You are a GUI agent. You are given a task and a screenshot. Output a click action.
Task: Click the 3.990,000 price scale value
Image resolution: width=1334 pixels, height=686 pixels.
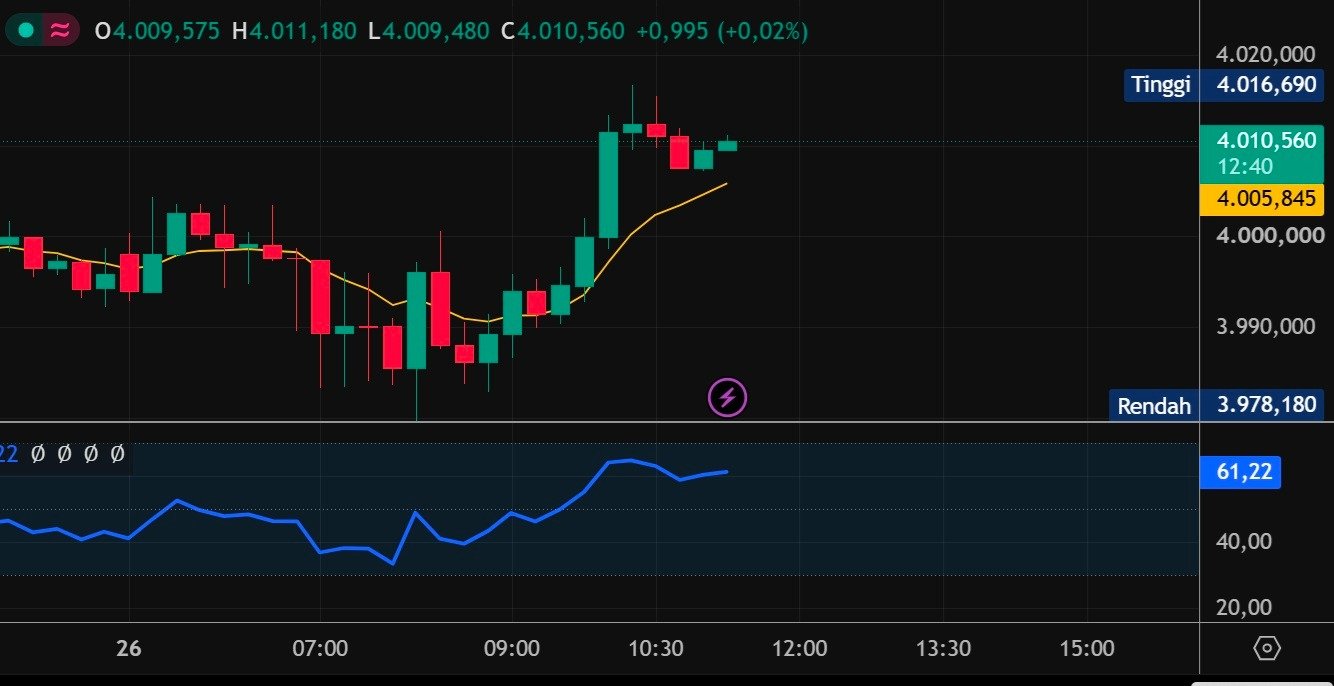(x=1266, y=326)
